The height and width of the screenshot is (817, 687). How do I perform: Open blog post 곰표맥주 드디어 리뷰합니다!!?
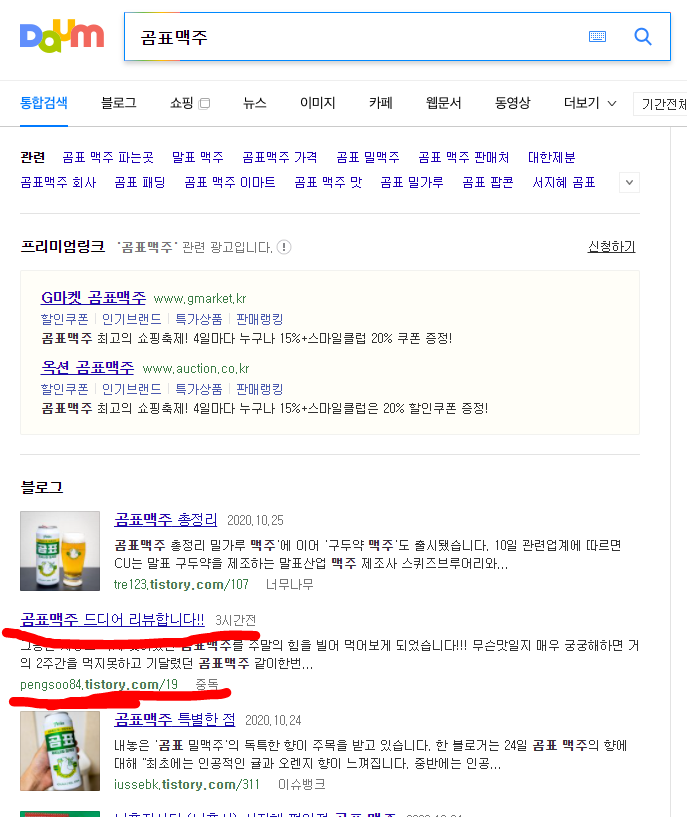(x=113, y=620)
